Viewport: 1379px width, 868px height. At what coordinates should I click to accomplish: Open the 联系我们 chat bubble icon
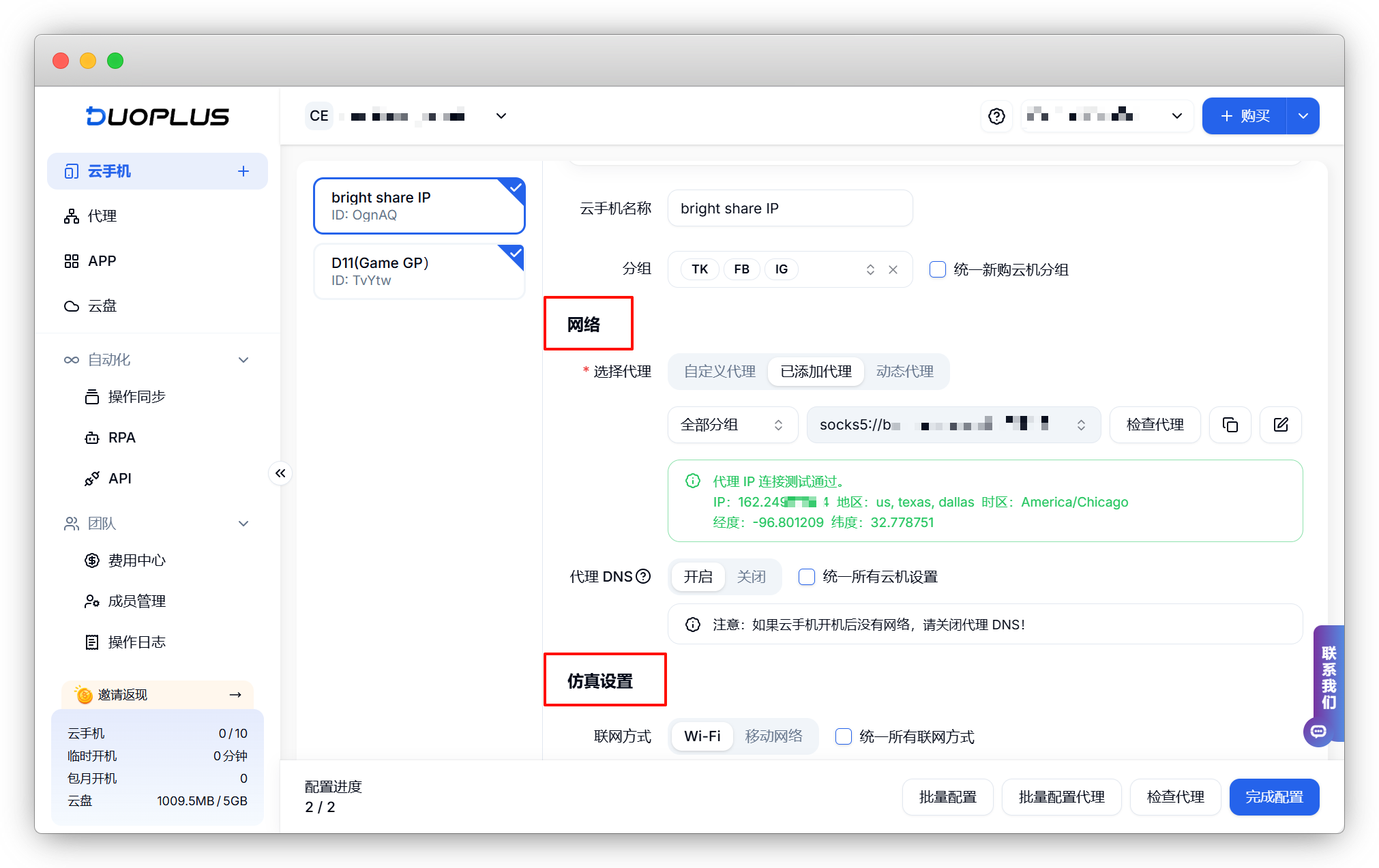tap(1318, 732)
